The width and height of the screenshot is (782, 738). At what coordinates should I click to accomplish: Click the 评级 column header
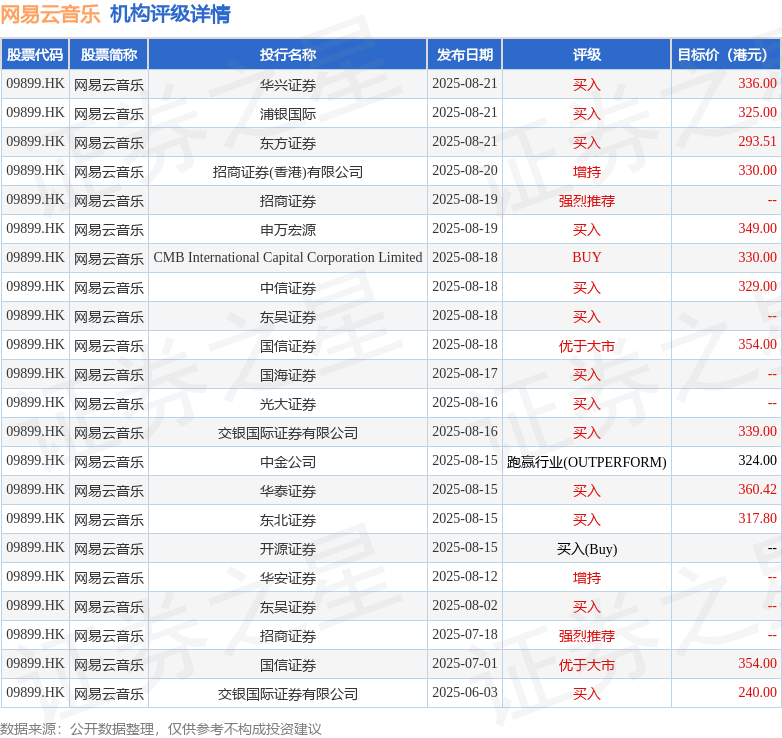(x=586, y=54)
